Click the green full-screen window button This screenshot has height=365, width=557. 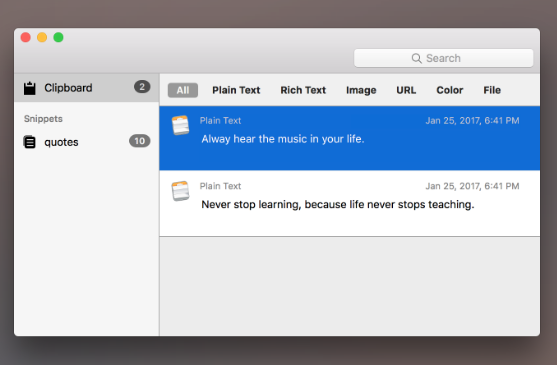coord(58,37)
